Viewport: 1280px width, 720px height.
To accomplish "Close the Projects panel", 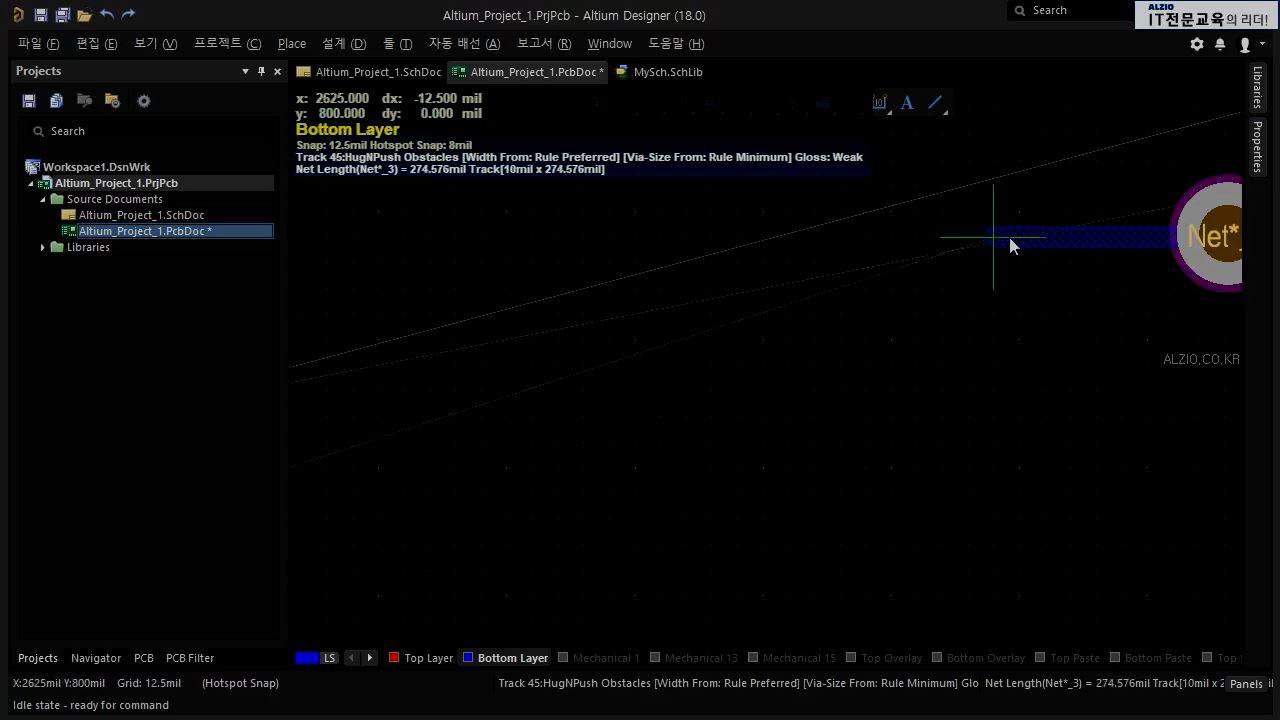I will click(x=277, y=71).
